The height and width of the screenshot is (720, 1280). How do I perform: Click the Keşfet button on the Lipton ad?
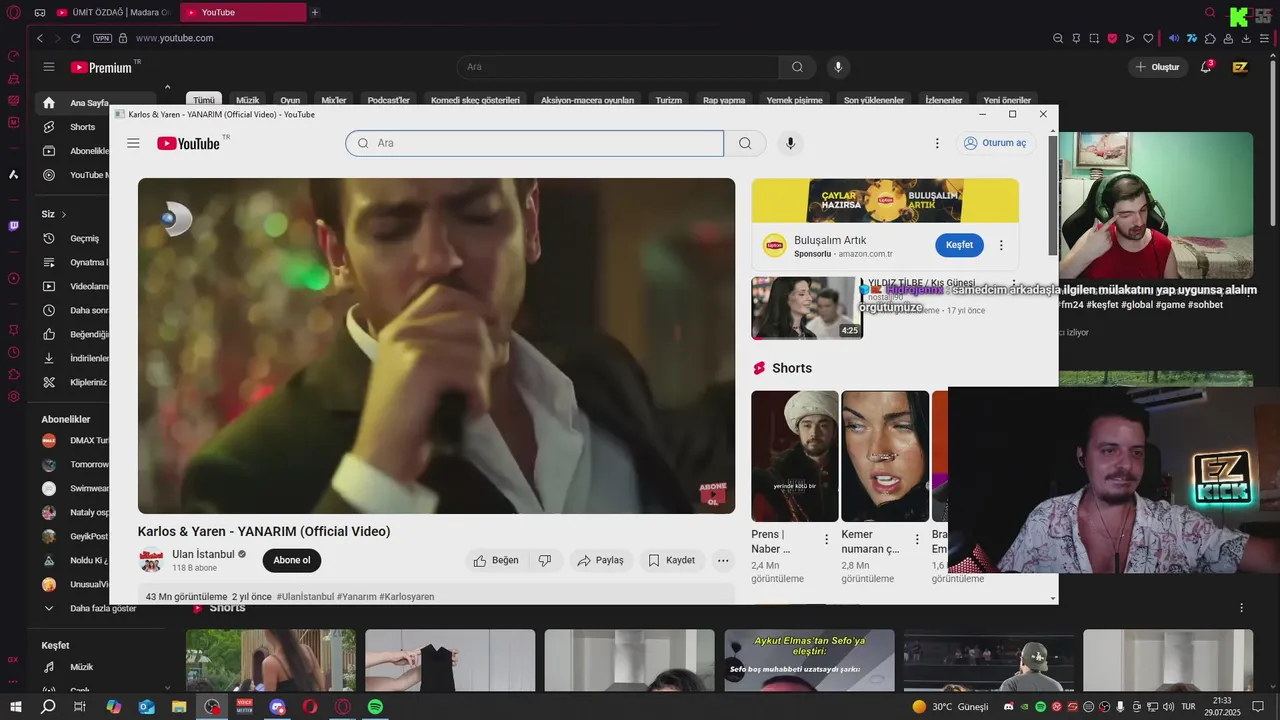click(x=959, y=245)
